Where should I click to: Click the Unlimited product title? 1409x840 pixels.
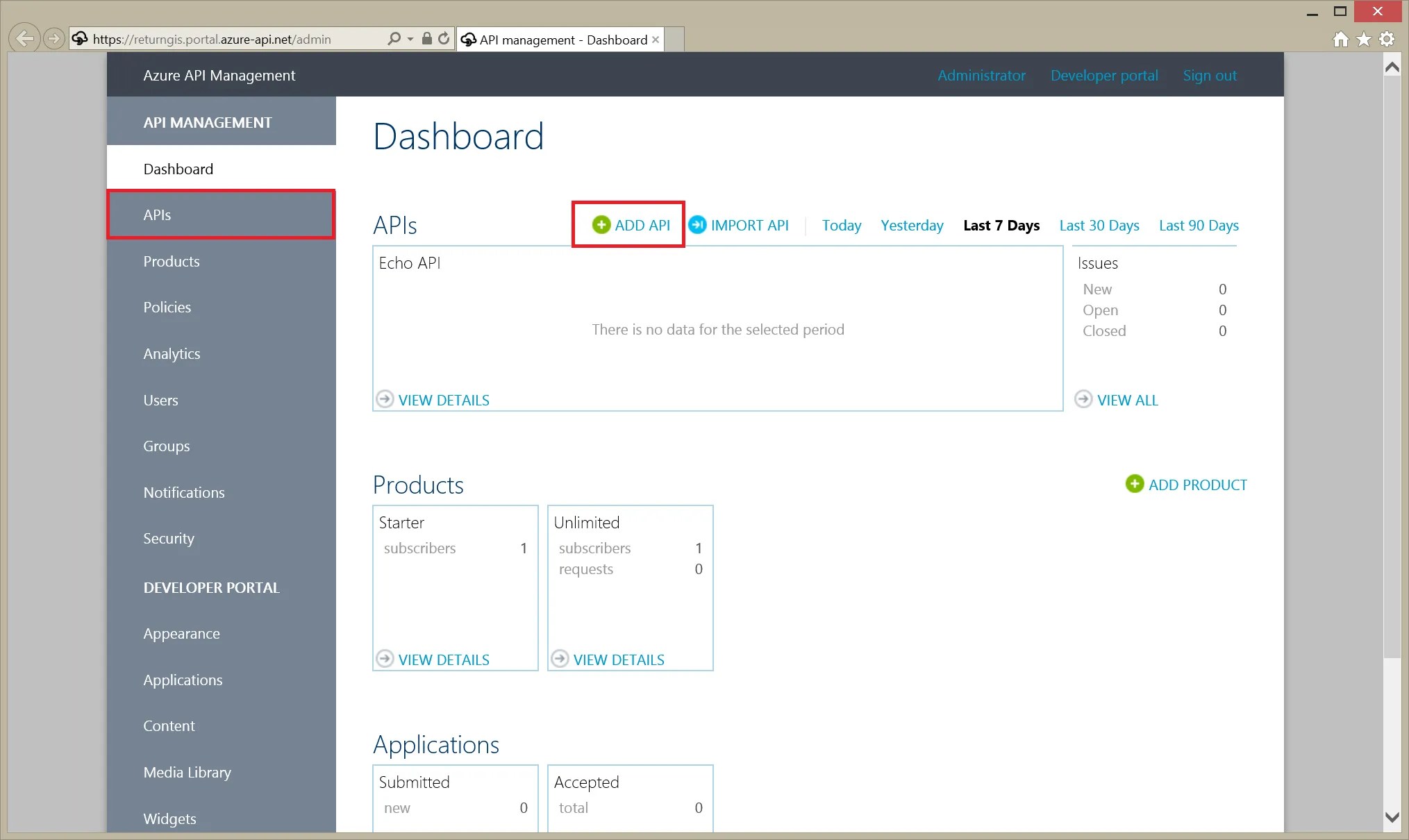(587, 523)
